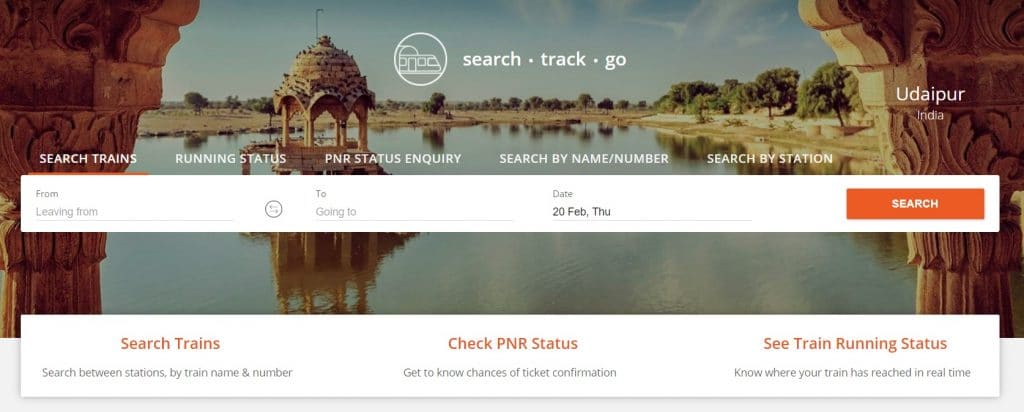Open the Search Trains tab
Viewport: 1024px width, 412px height.
click(88, 159)
